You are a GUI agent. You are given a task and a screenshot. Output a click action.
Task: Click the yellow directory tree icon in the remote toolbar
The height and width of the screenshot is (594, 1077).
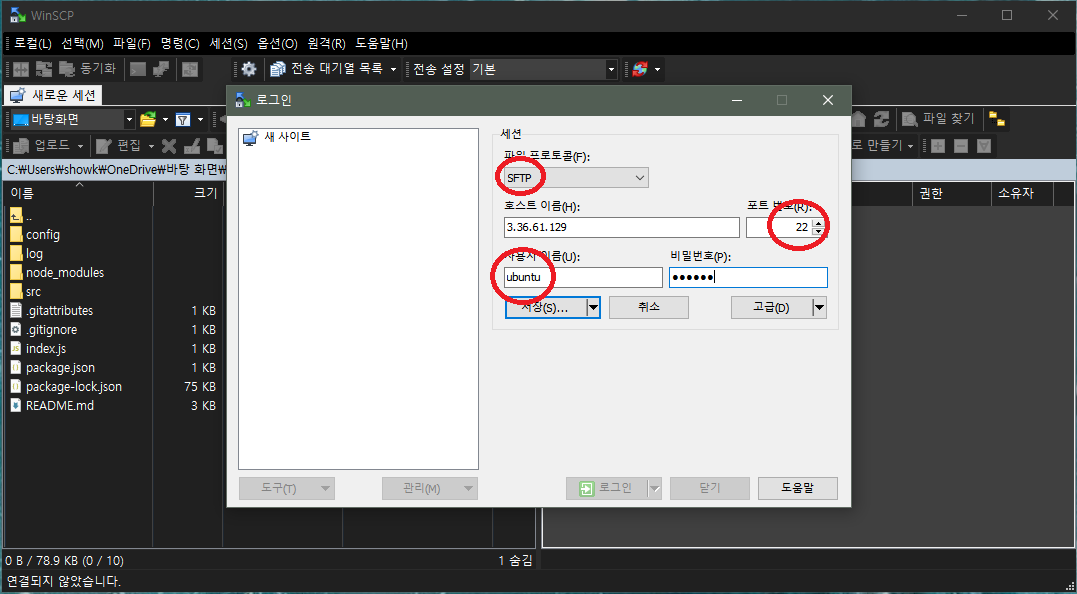pyautogui.click(x=997, y=119)
